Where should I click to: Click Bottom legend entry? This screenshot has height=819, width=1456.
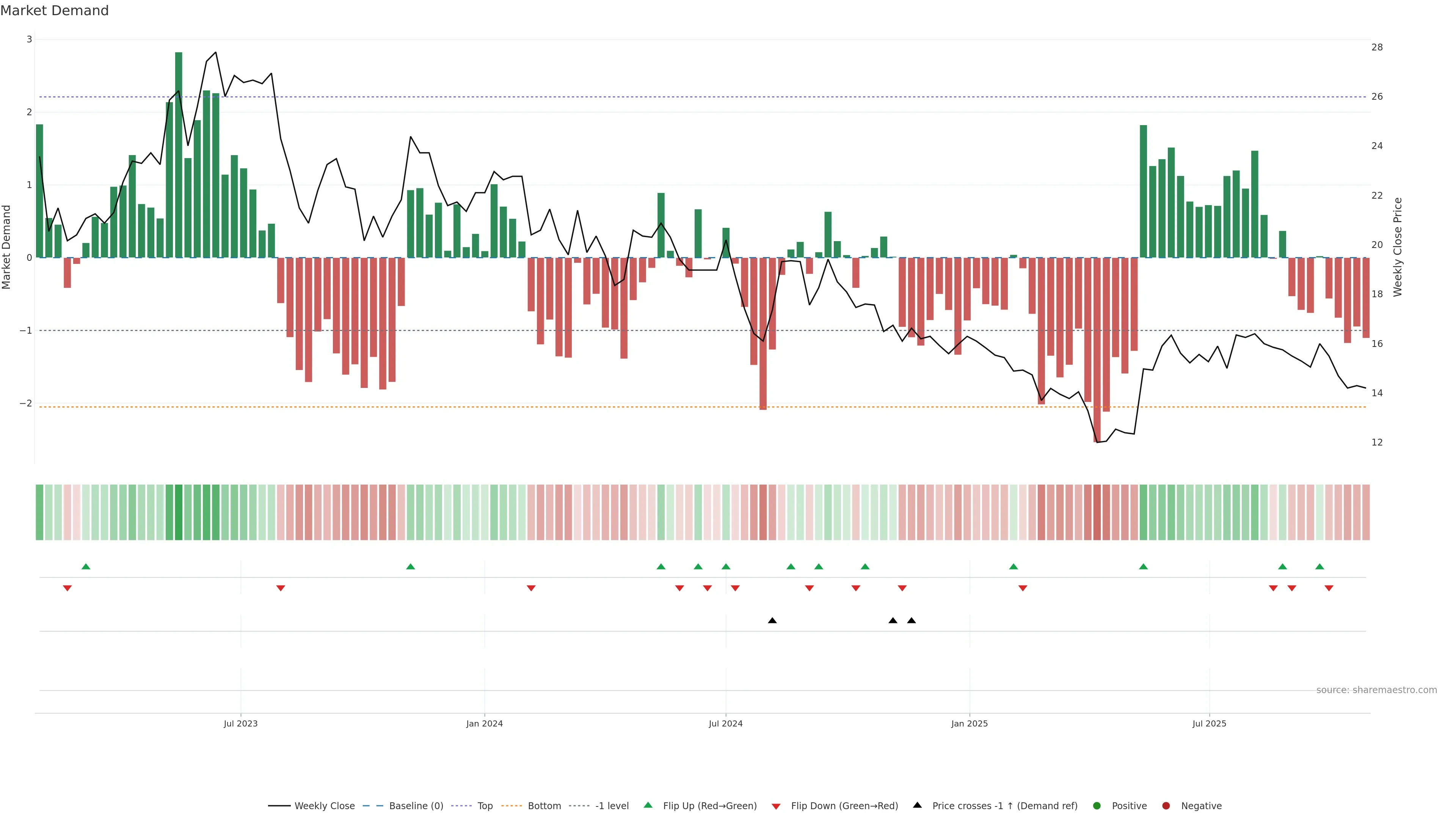coord(544,806)
